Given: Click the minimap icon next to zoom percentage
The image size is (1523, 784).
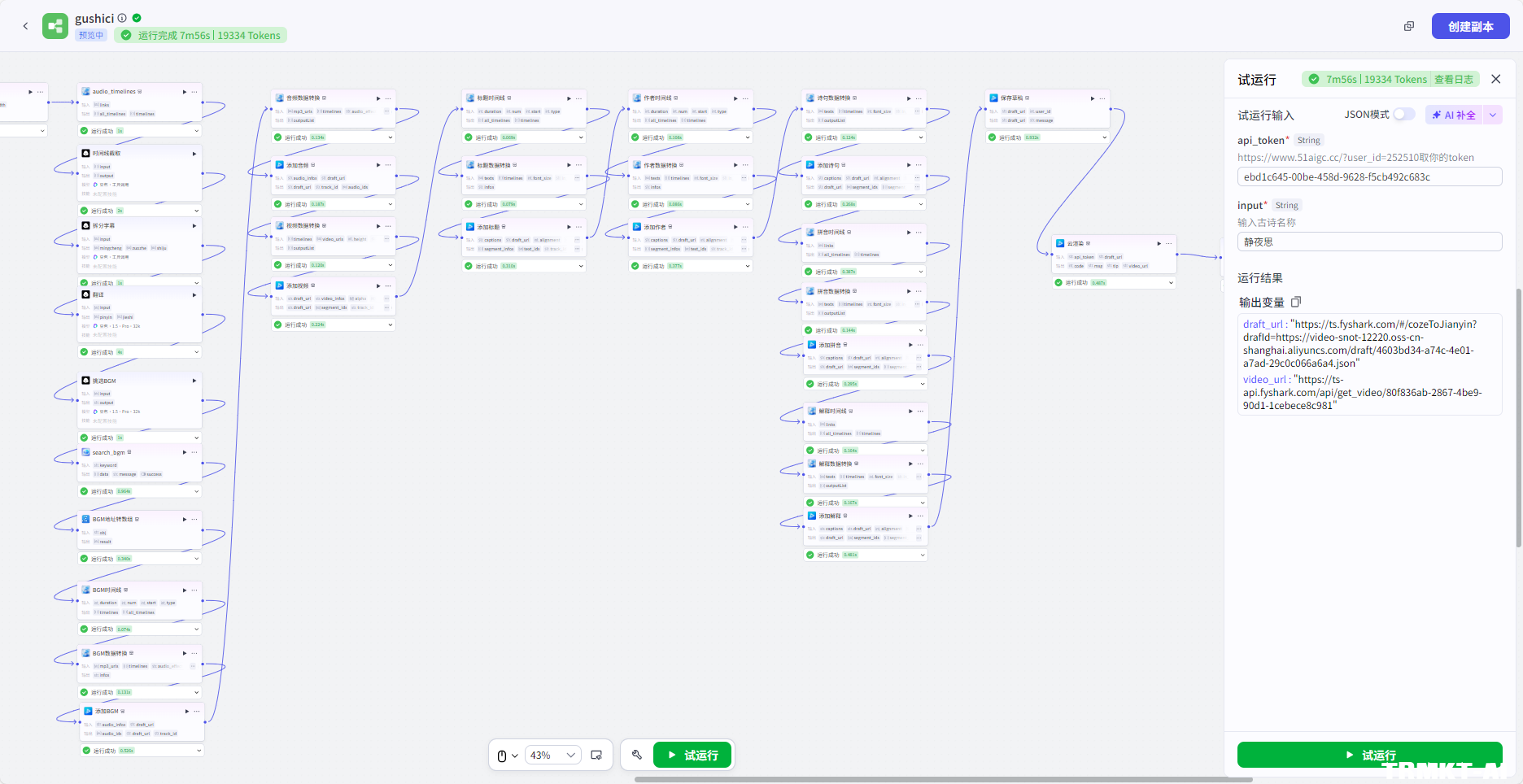Looking at the screenshot, I should click(596, 755).
